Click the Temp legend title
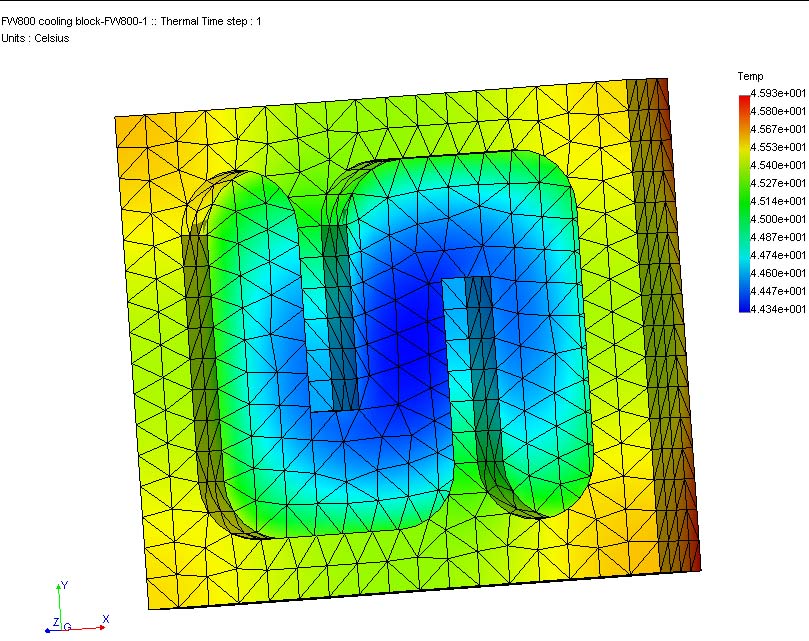The image size is (809, 641). 750,76
